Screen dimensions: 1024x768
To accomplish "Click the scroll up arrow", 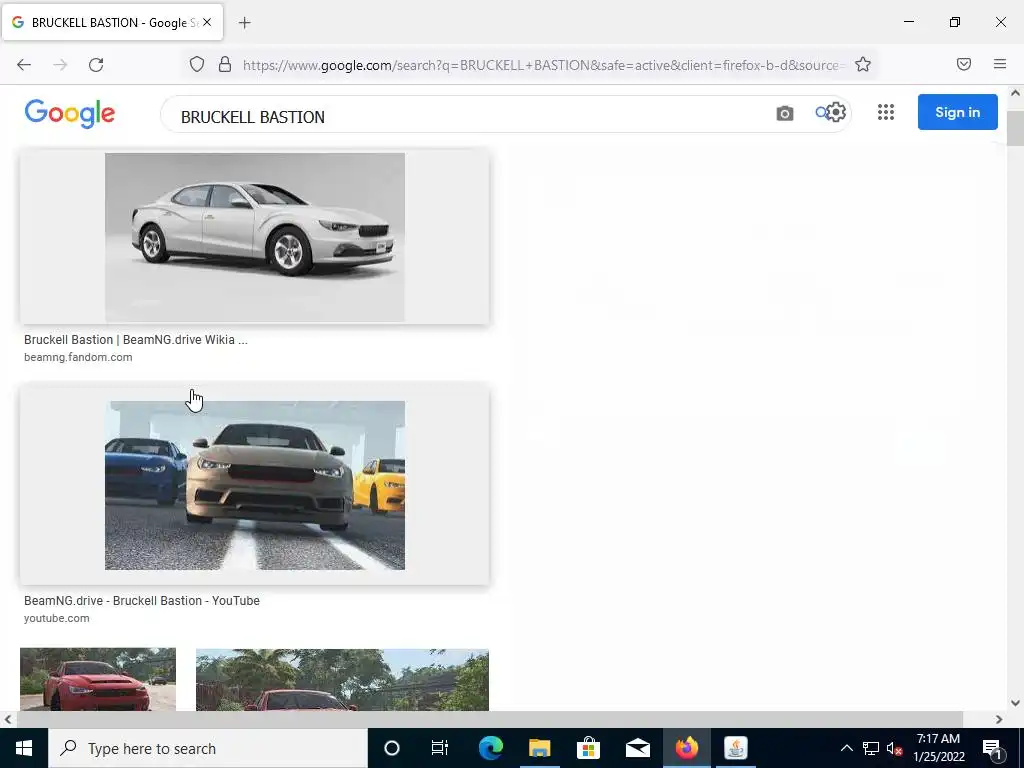I will pos(1015,93).
